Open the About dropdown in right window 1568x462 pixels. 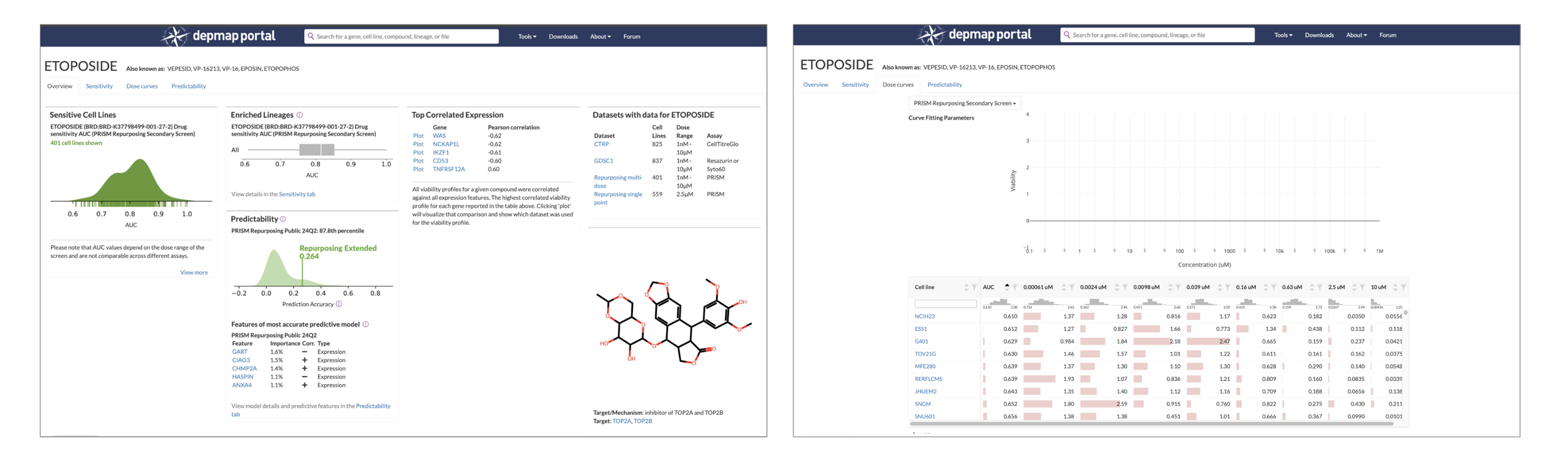tap(1356, 35)
